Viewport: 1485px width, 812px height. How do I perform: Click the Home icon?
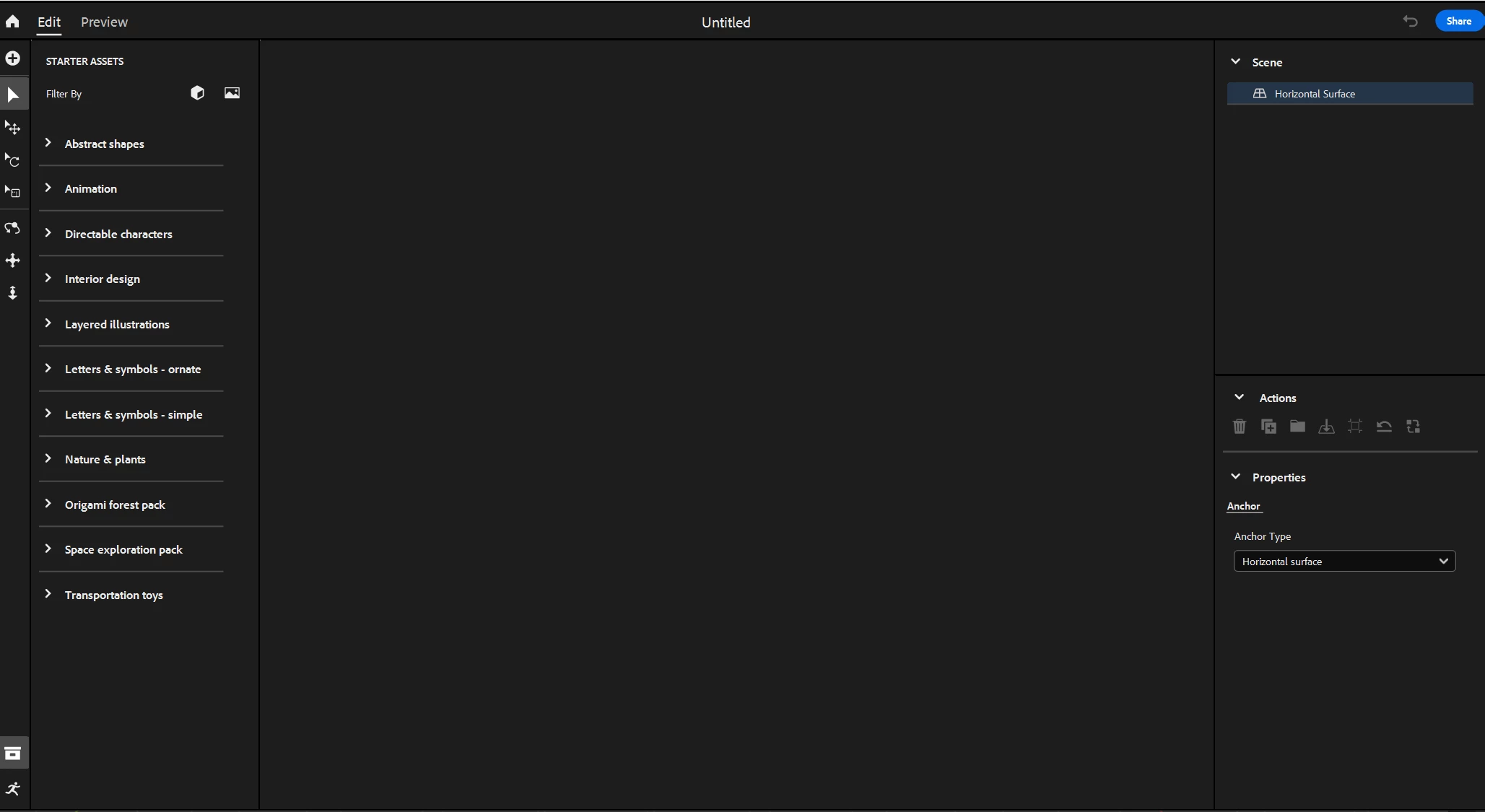12,22
